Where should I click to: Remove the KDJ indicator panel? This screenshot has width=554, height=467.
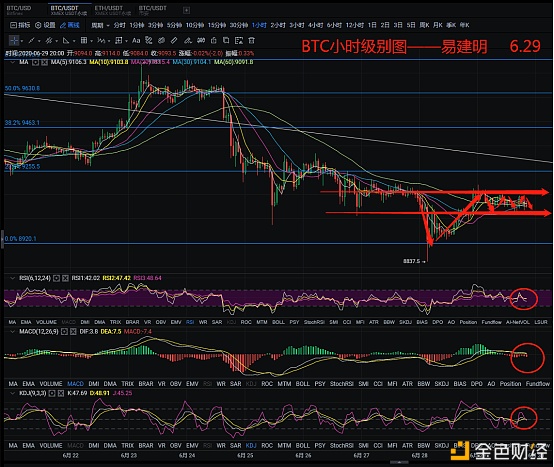(61, 393)
